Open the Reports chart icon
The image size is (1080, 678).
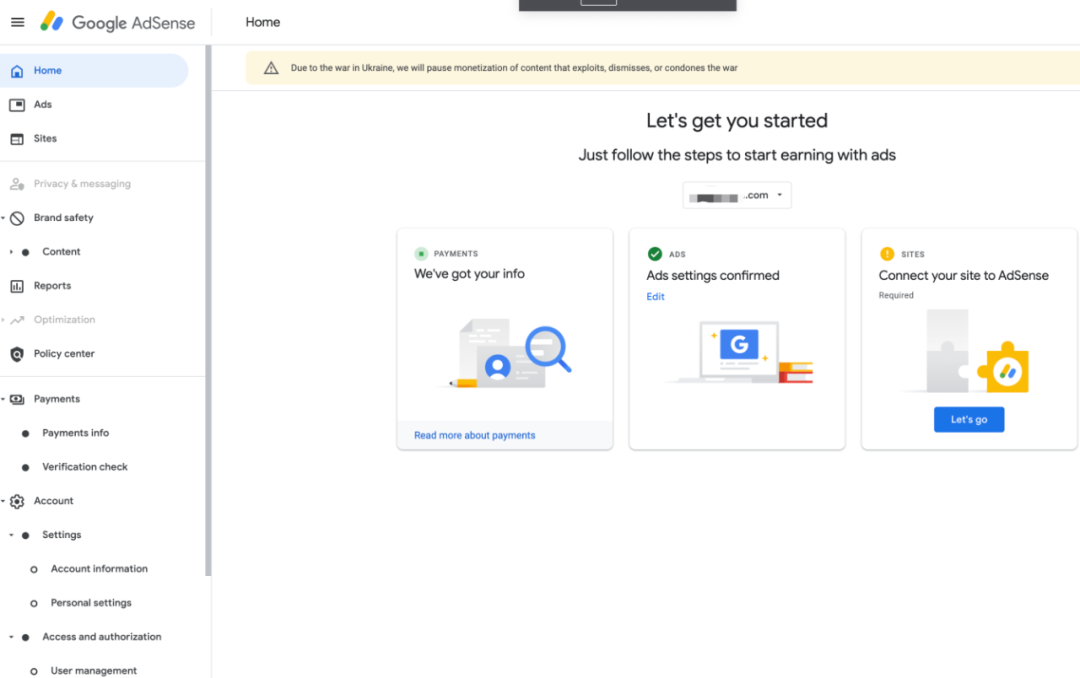17,286
